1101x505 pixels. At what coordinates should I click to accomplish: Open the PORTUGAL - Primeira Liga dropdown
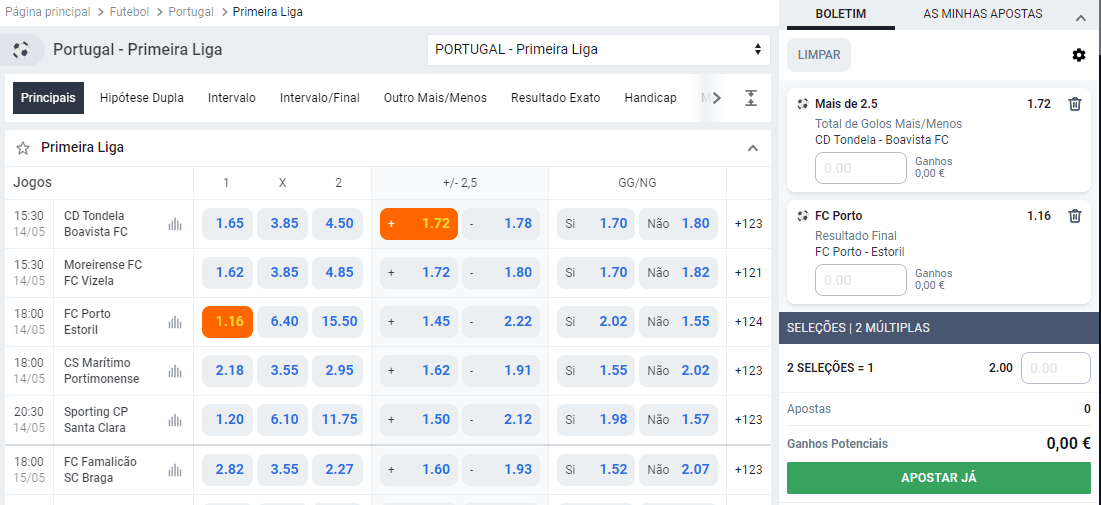pos(598,50)
